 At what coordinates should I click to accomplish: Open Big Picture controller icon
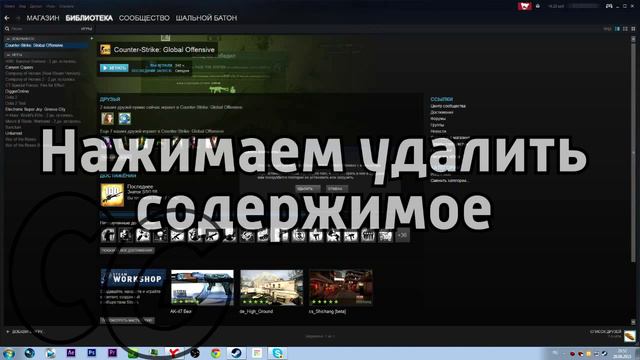(x=609, y=6)
